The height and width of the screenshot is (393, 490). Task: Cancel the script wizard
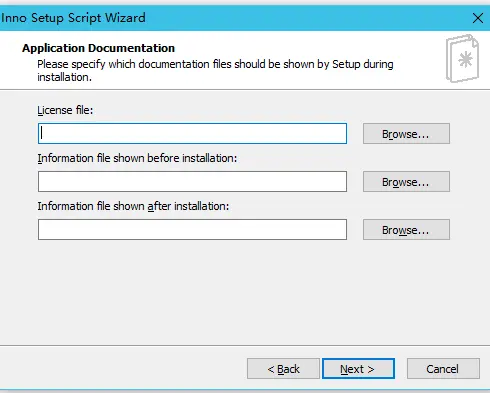443,369
